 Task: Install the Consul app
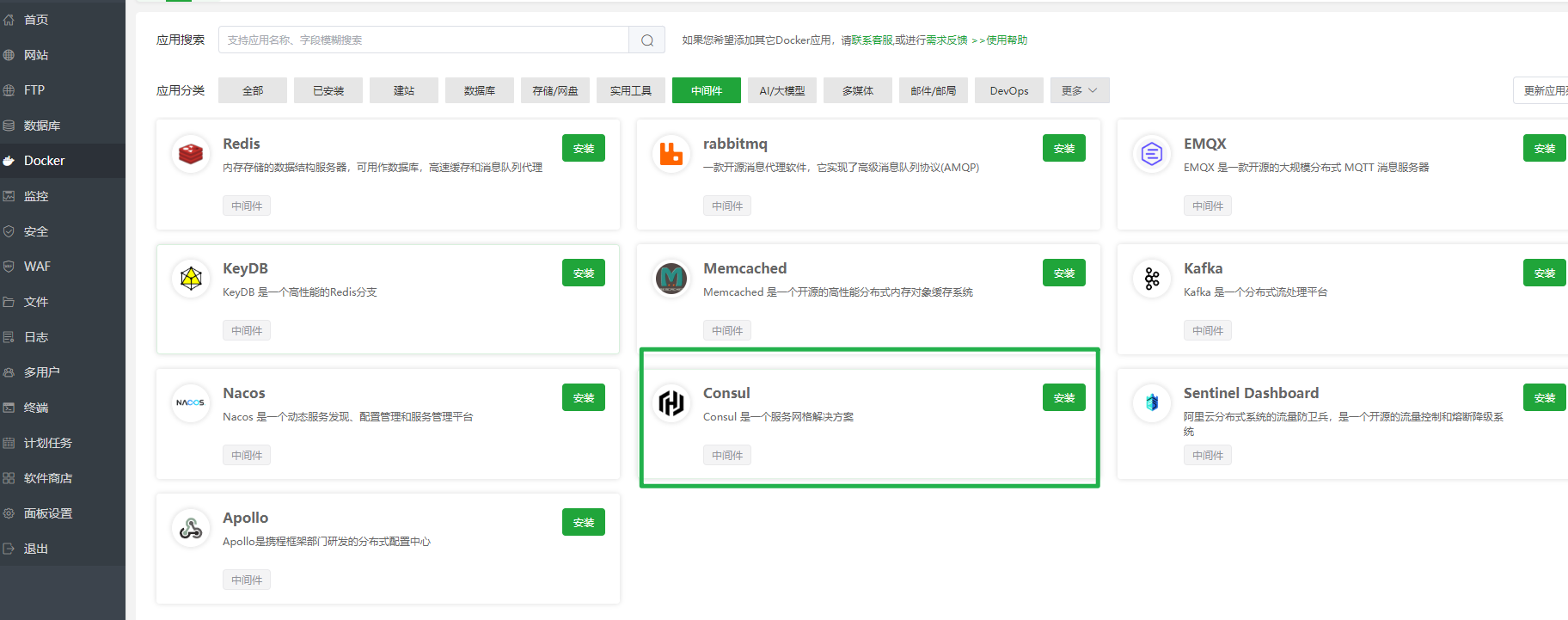click(1064, 397)
